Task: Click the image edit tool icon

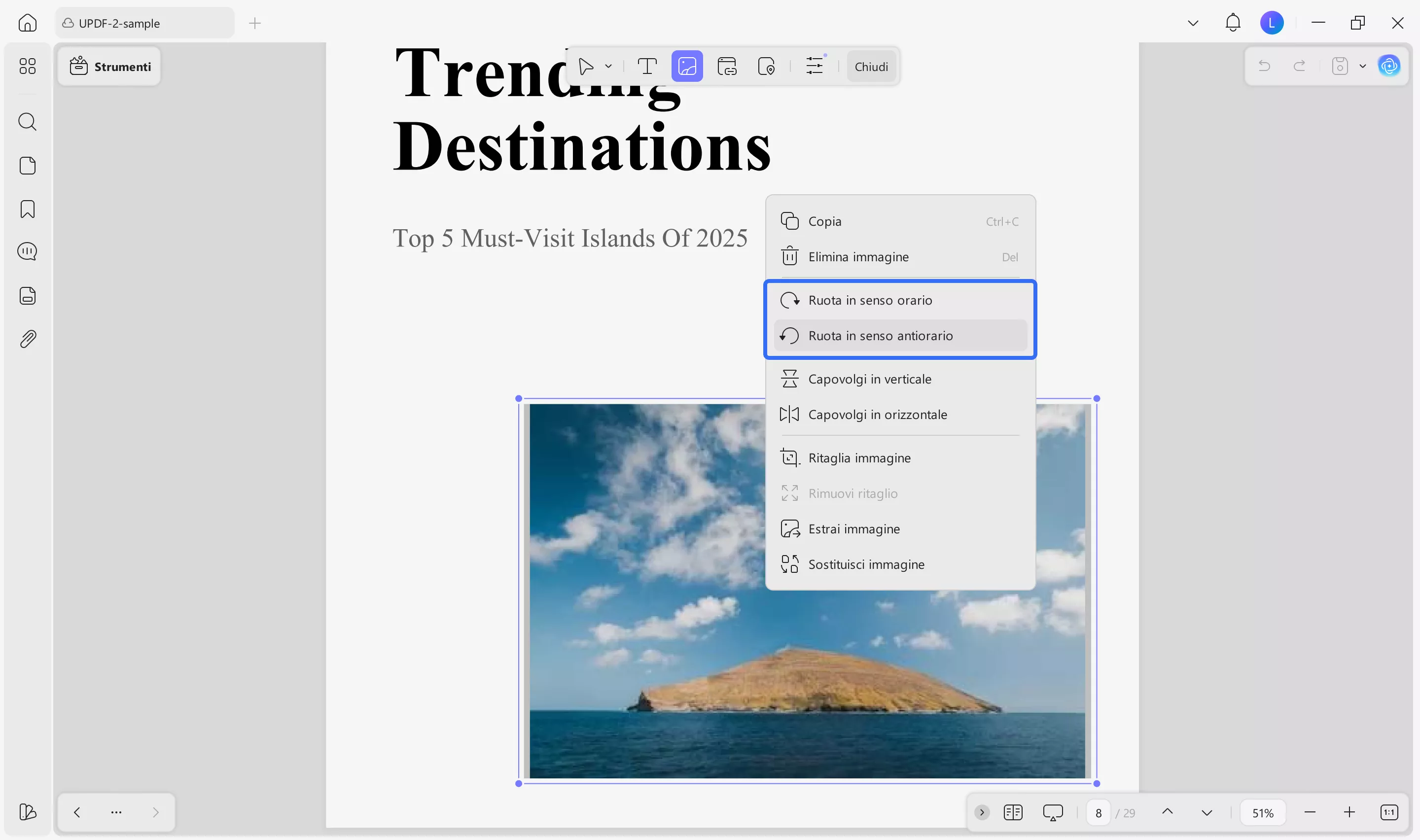Action: 686,66
